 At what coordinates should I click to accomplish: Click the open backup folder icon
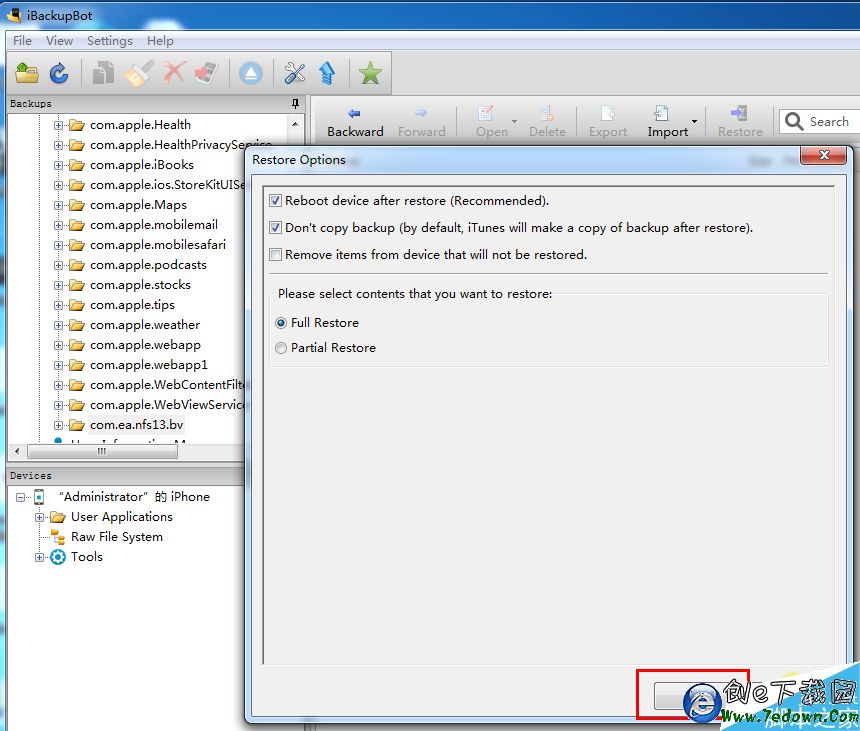point(27,73)
